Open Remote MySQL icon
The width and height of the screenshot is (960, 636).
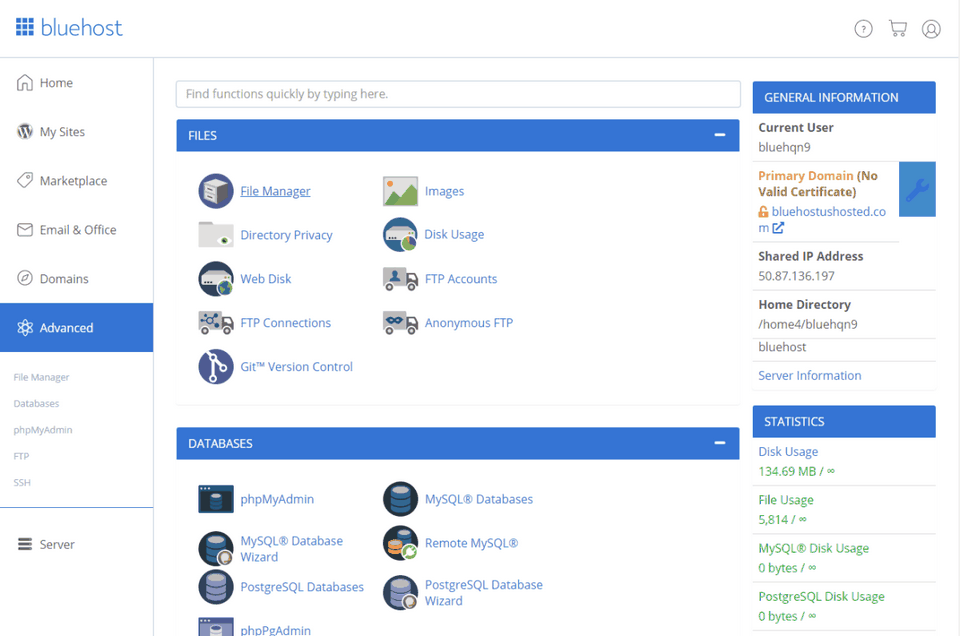click(x=400, y=543)
